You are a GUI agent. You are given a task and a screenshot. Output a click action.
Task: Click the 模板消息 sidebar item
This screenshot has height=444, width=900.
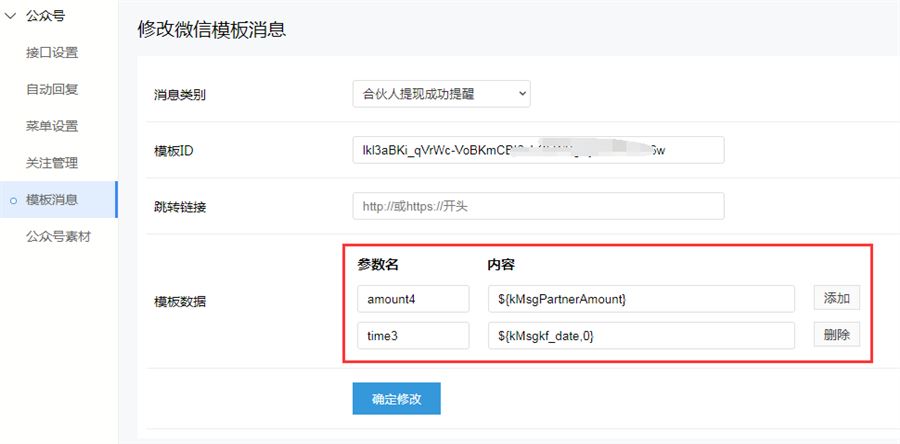(52, 200)
